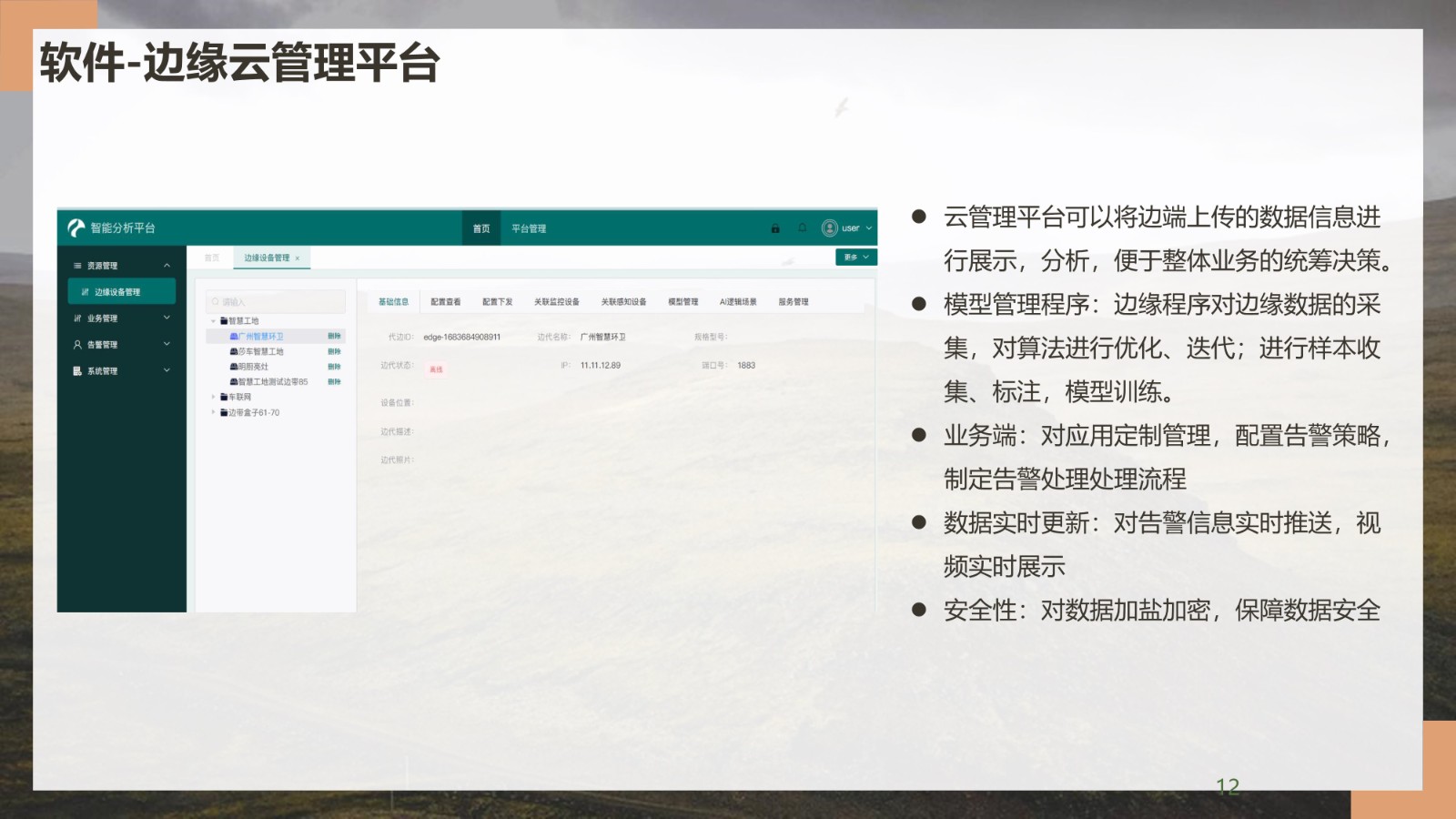1456x819 pixels.
Task: Open the 模型管理 tab
Action: pyautogui.click(x=682, y=302)
